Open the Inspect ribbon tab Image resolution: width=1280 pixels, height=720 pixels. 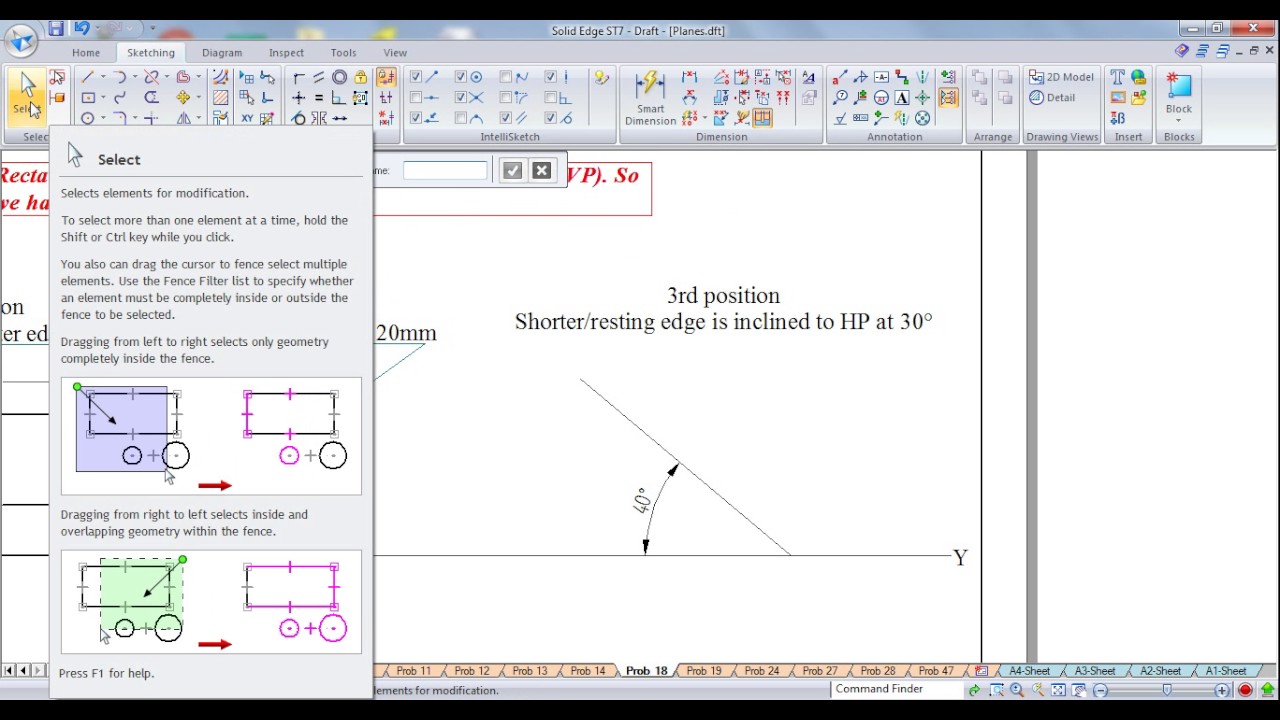286,52
